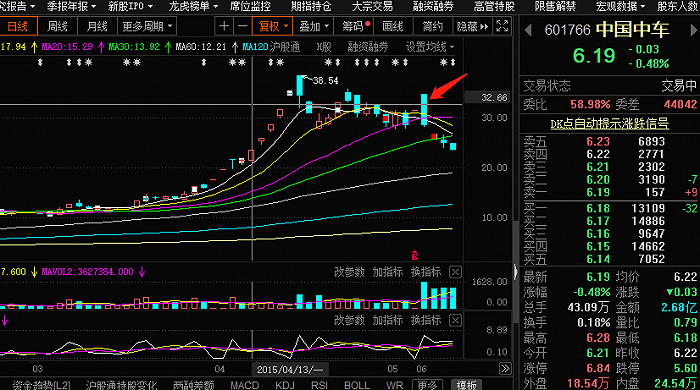Select the BOLL indicator tab
Screen dimensions: 700x390
[357, 384]
